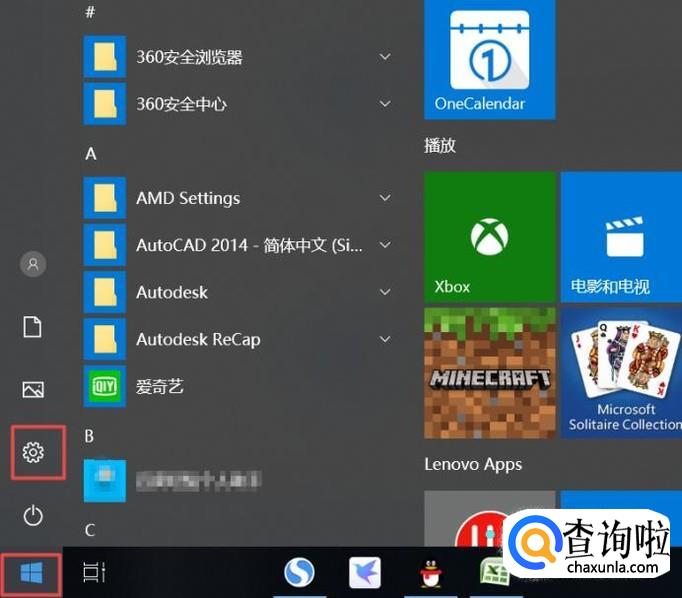Open Microsoft Solitaire Collection tile
This screenshot has height=598, width=682.
click(x=621, y=373)
